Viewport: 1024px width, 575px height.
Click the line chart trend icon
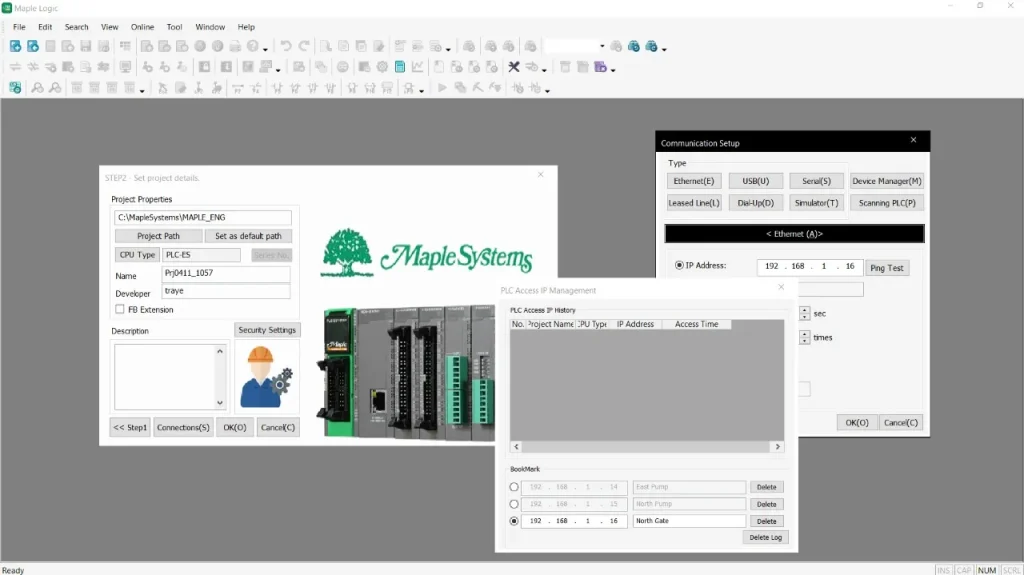[x=417, y=67]
